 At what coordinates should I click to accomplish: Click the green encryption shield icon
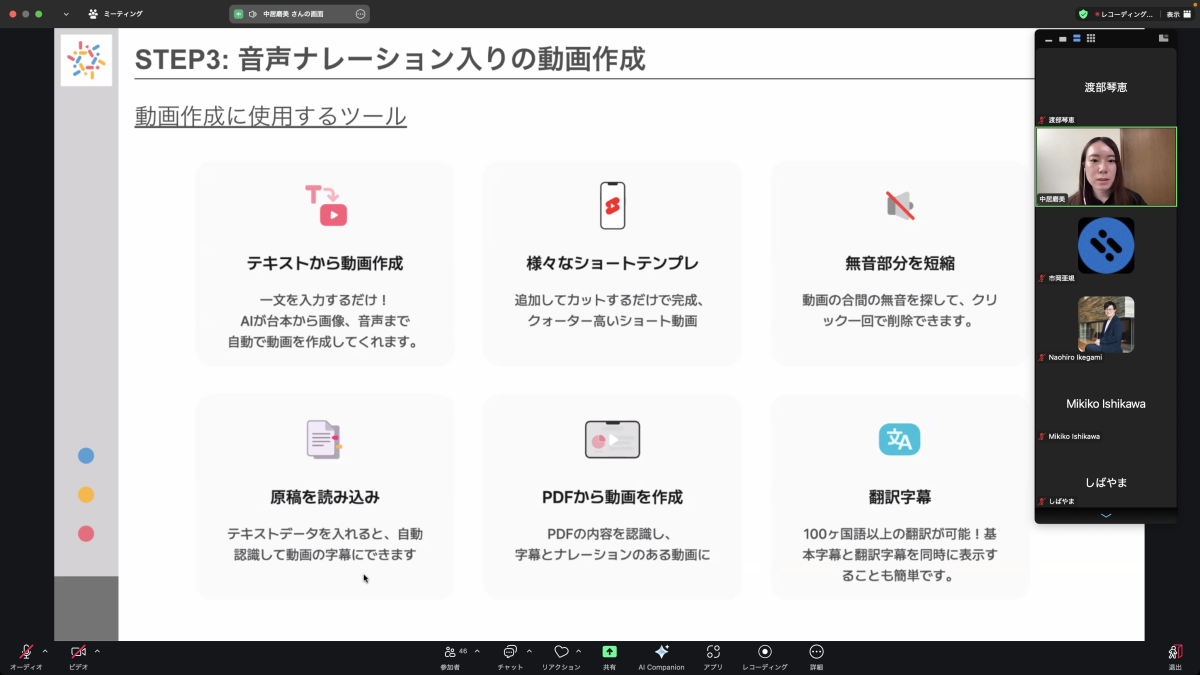(1083, 14)
